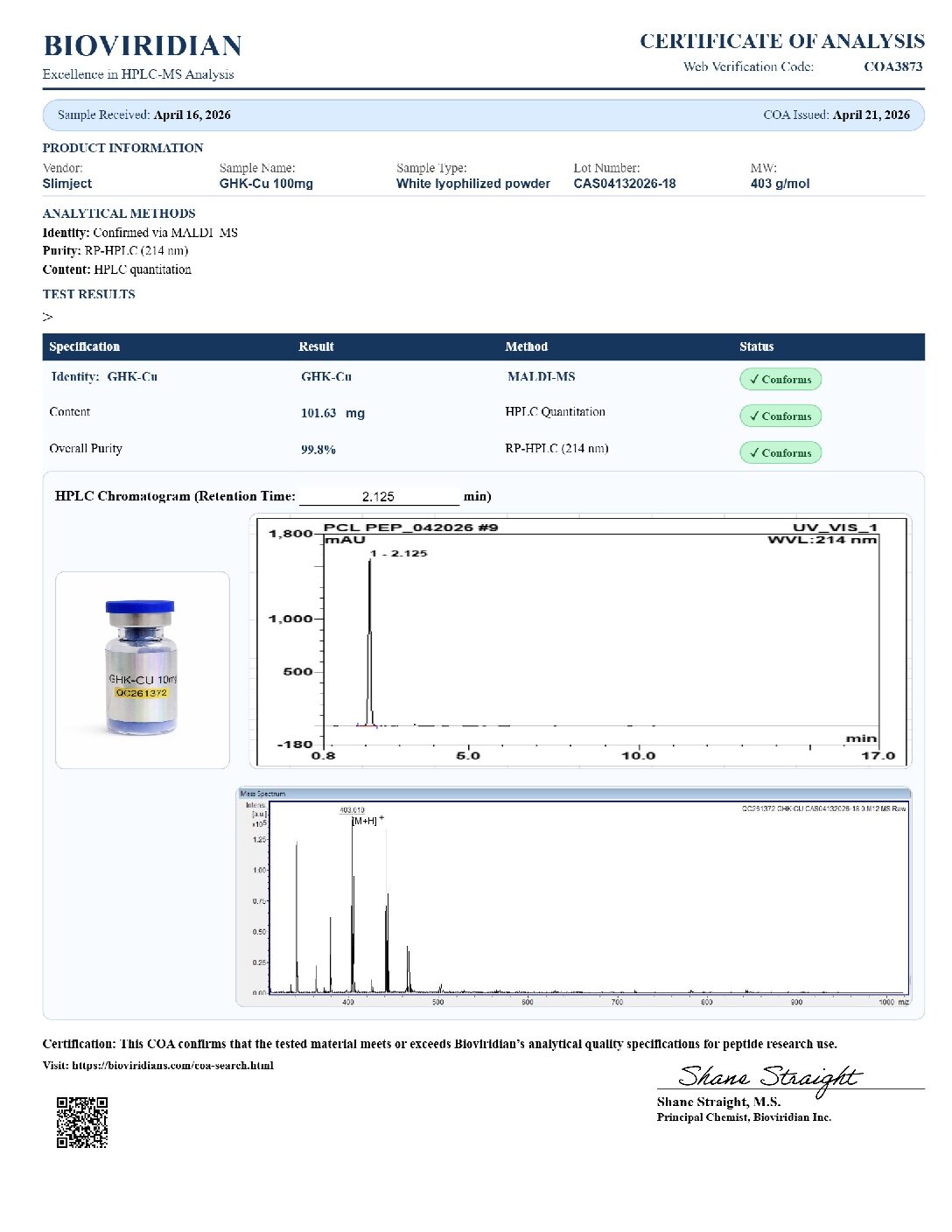Click the Sample Name GHK-Cu 100mg
The height and width of the screenshot is (1232, 952).
coord(266,184)
